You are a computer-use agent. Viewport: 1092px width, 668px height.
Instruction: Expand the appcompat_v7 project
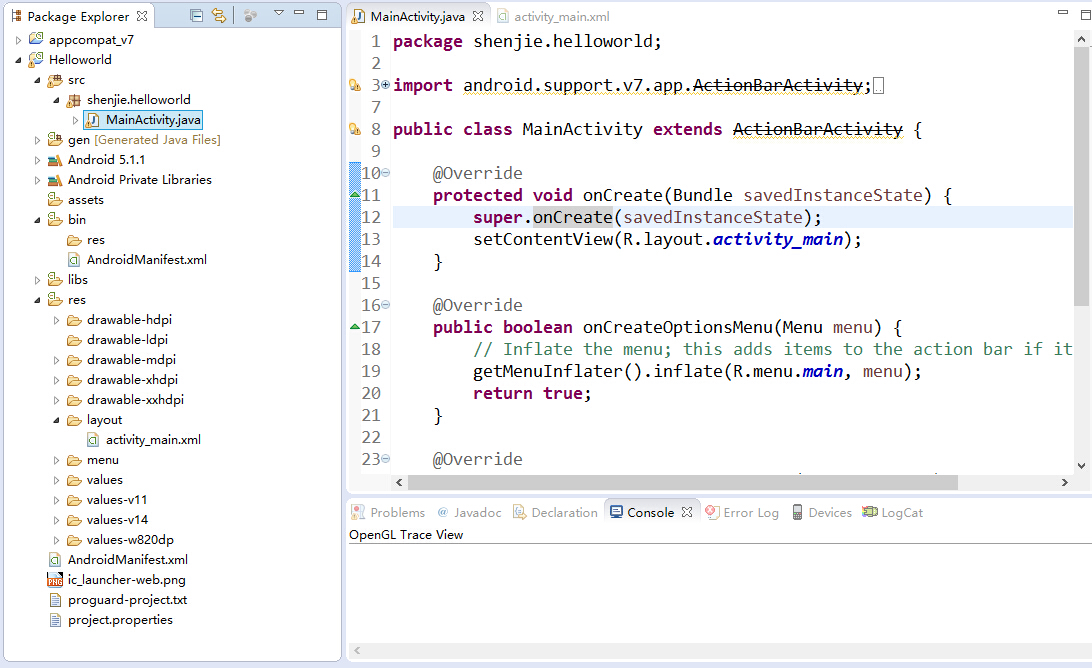click(x=18, y=40)
